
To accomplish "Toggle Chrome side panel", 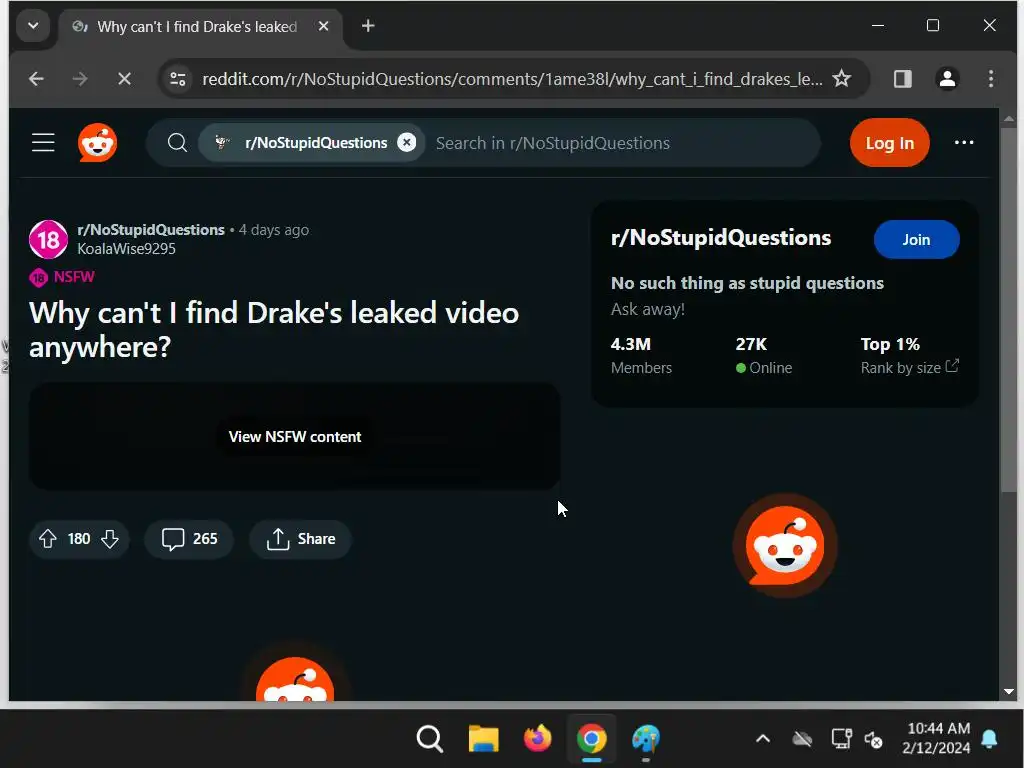I will coord(903,79).
